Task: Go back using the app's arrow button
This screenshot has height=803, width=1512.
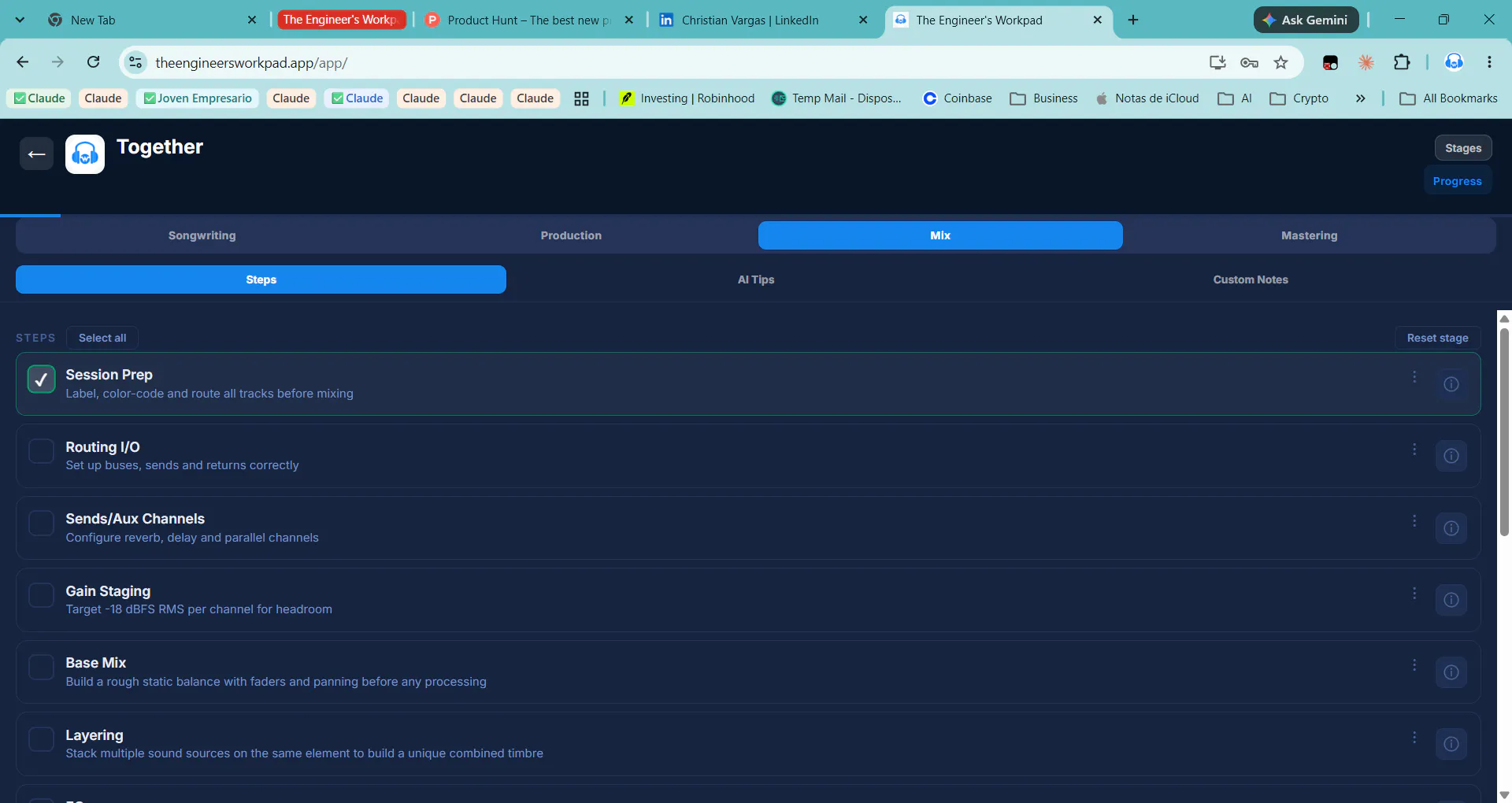Action: [x=36, y=154]
